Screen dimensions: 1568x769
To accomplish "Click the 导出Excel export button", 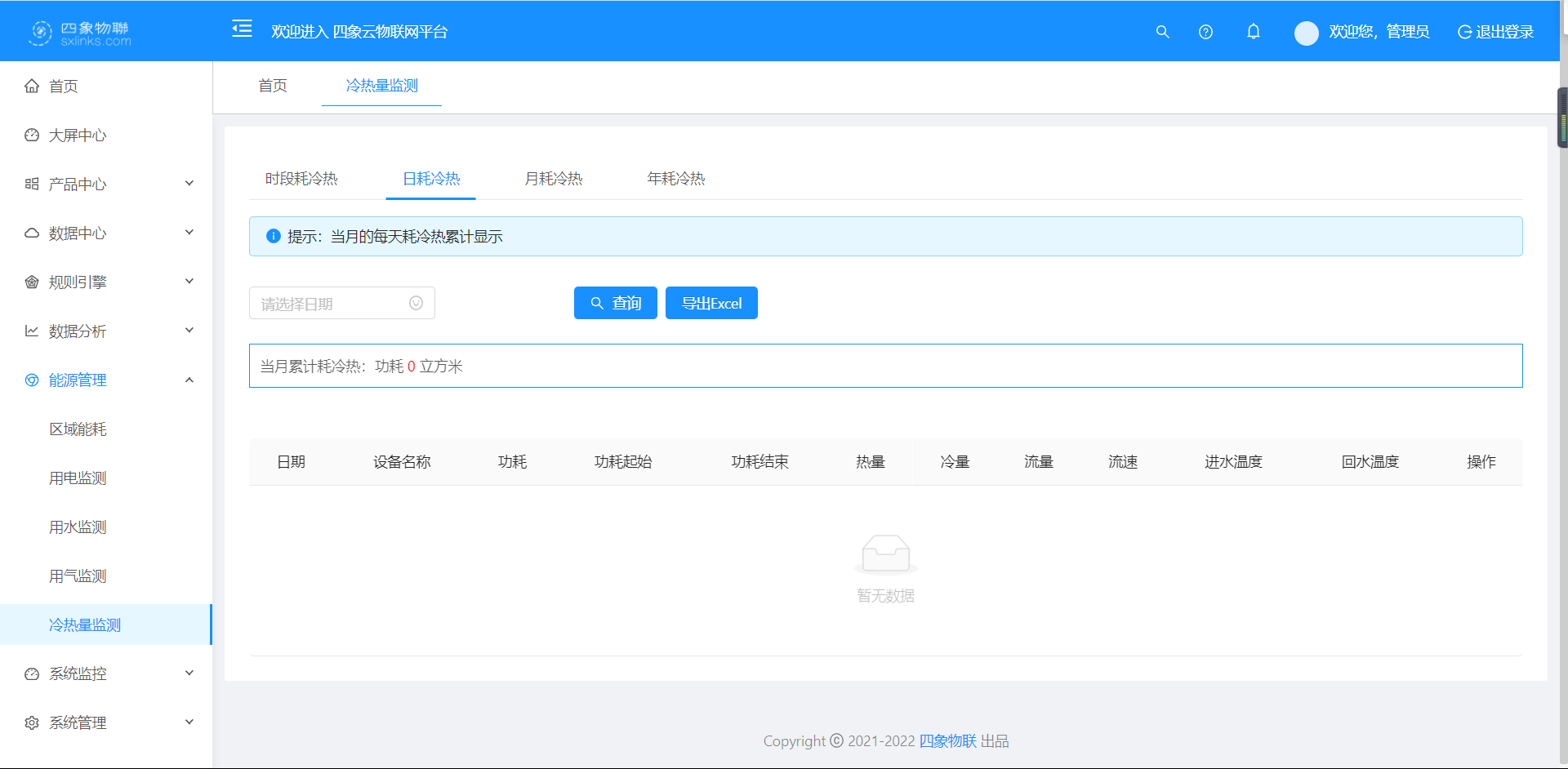I will click(x=710, y=303).
